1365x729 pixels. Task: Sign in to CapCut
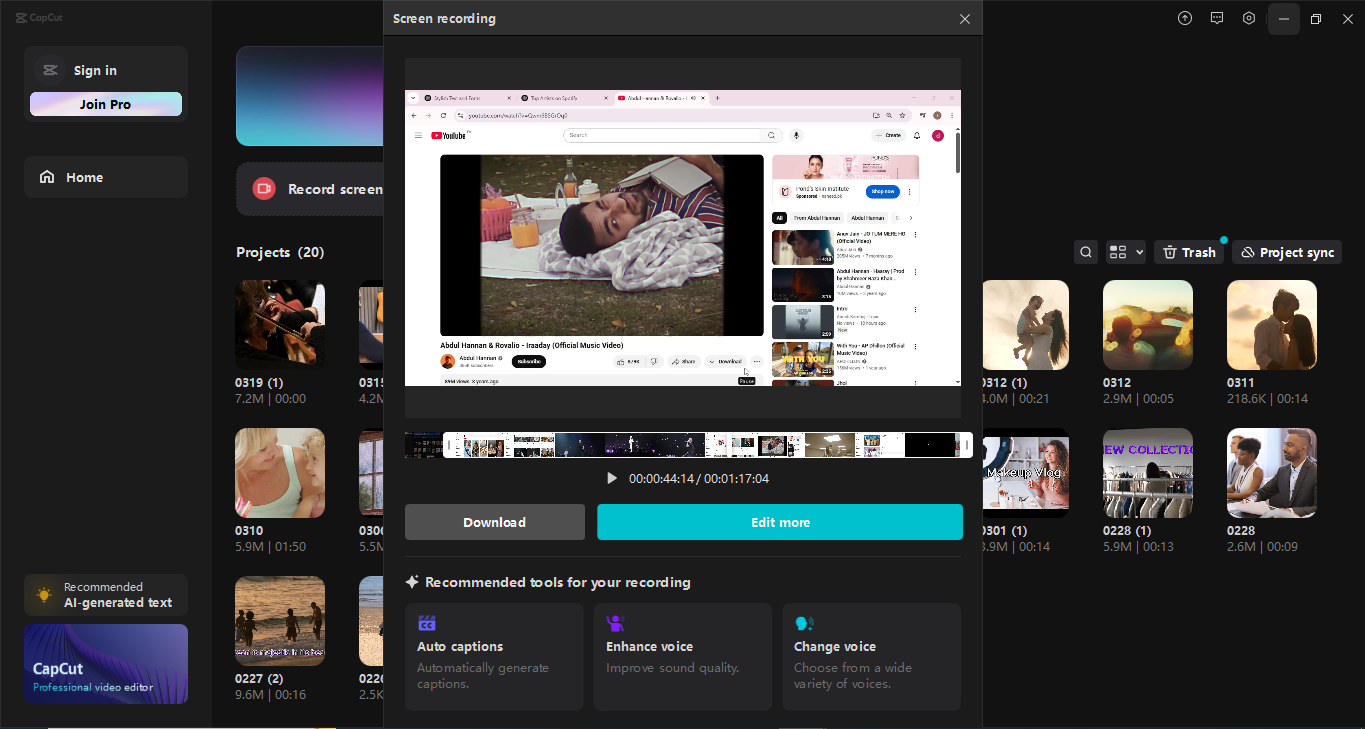pyautogui.click(x=95, y=70)
